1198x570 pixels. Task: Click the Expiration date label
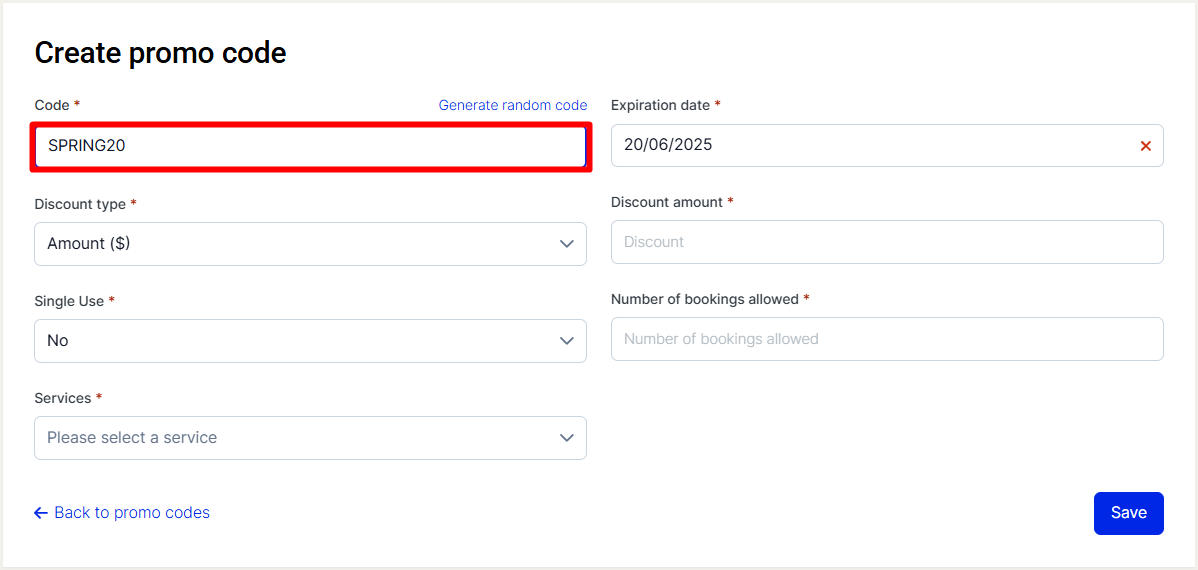point(661,105)
